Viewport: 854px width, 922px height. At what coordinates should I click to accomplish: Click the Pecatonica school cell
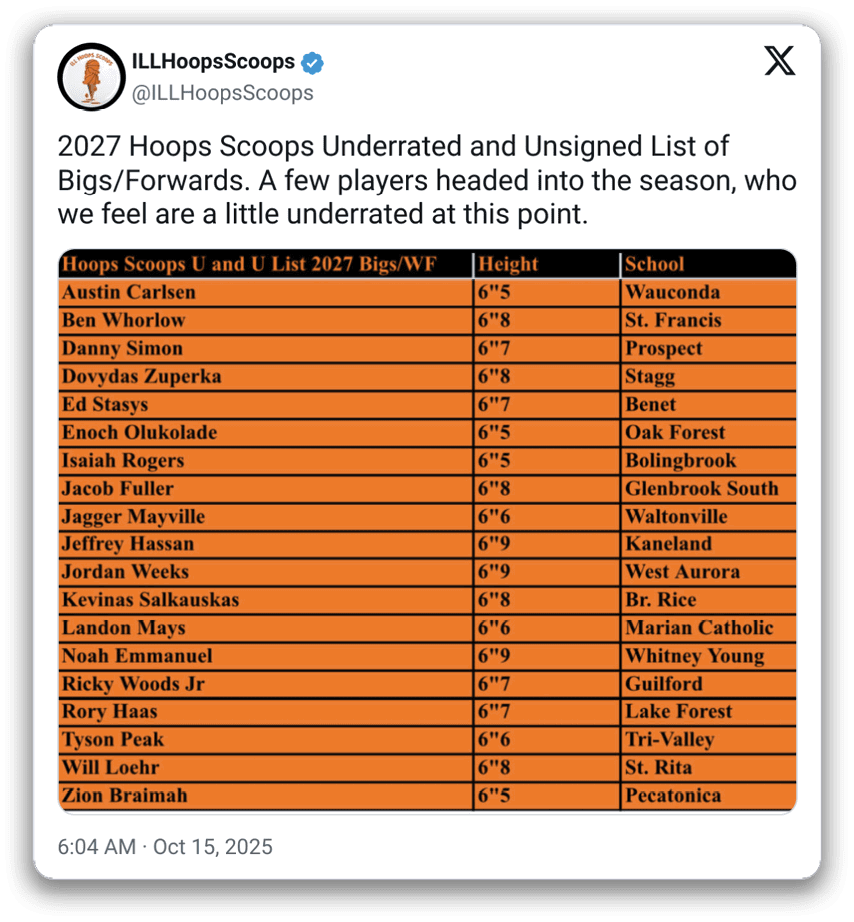click(673, 796)
